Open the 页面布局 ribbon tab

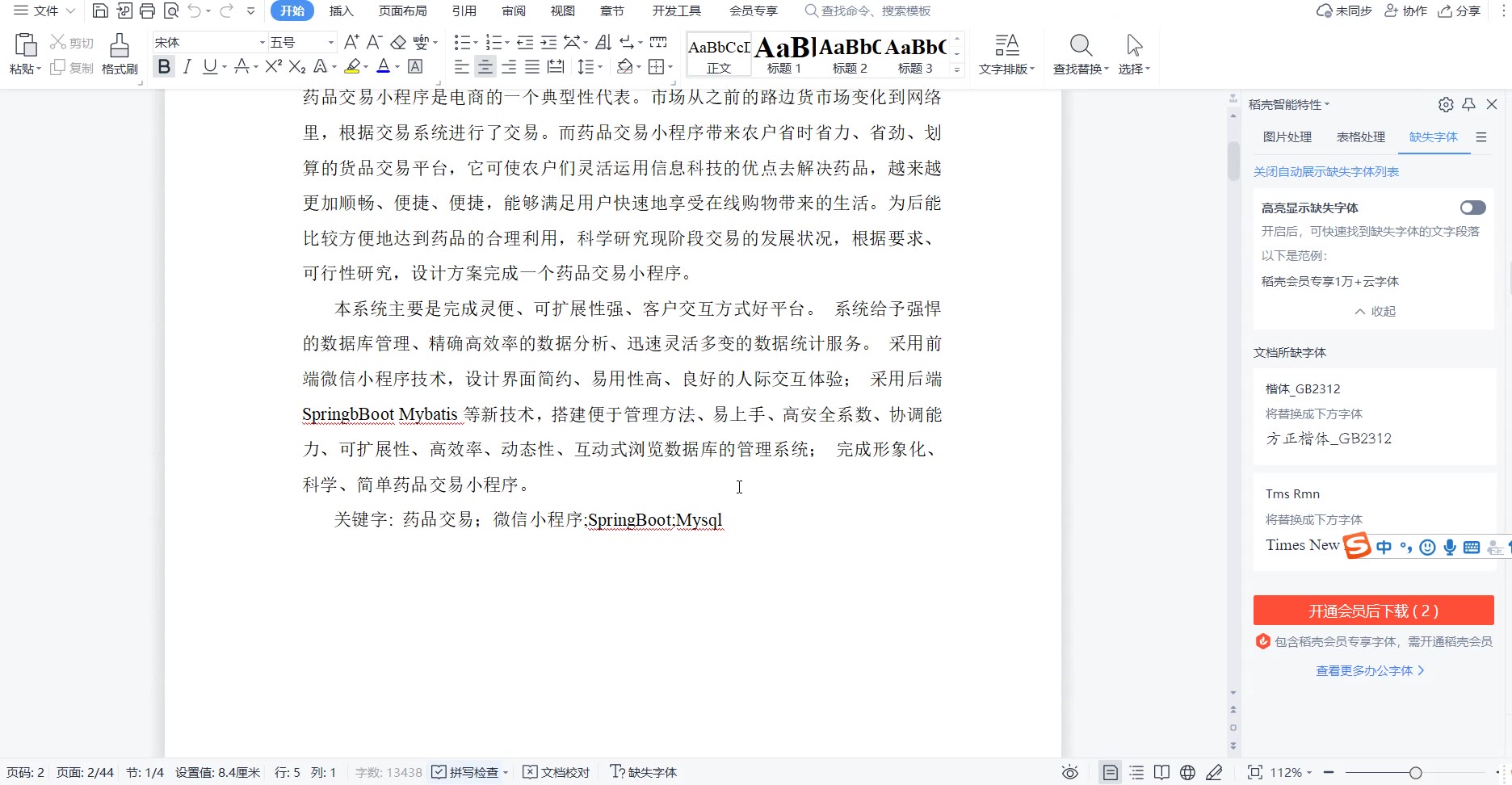point(403,10)
